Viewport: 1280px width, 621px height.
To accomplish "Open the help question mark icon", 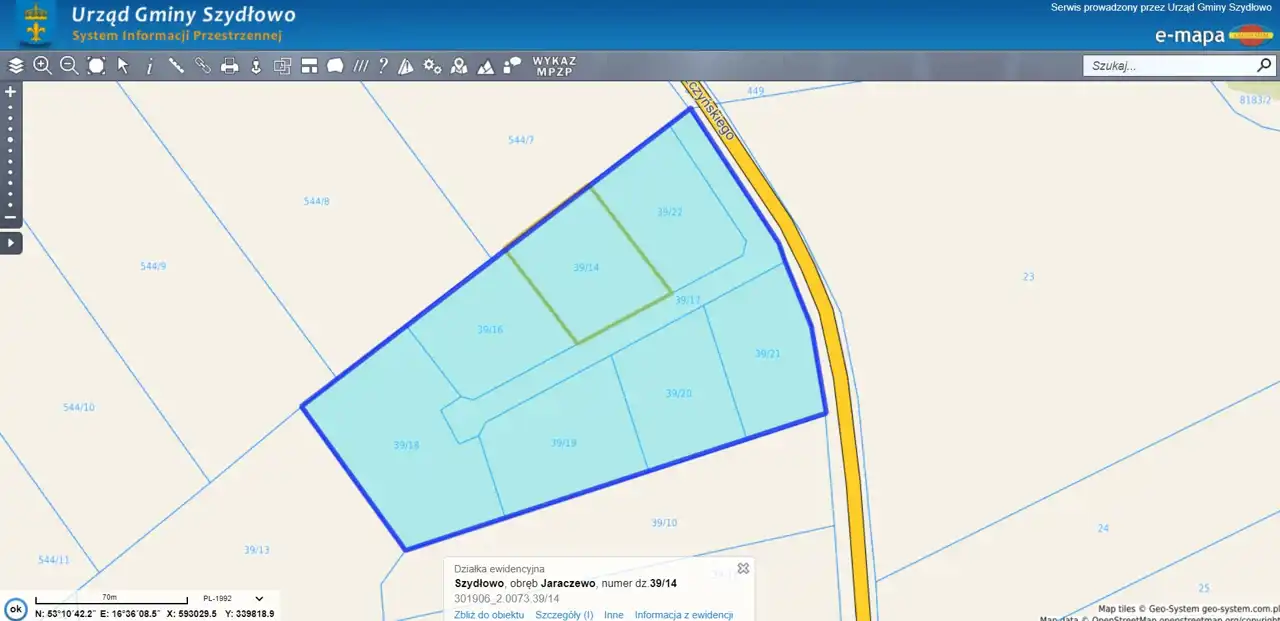I will click(383, 66).
